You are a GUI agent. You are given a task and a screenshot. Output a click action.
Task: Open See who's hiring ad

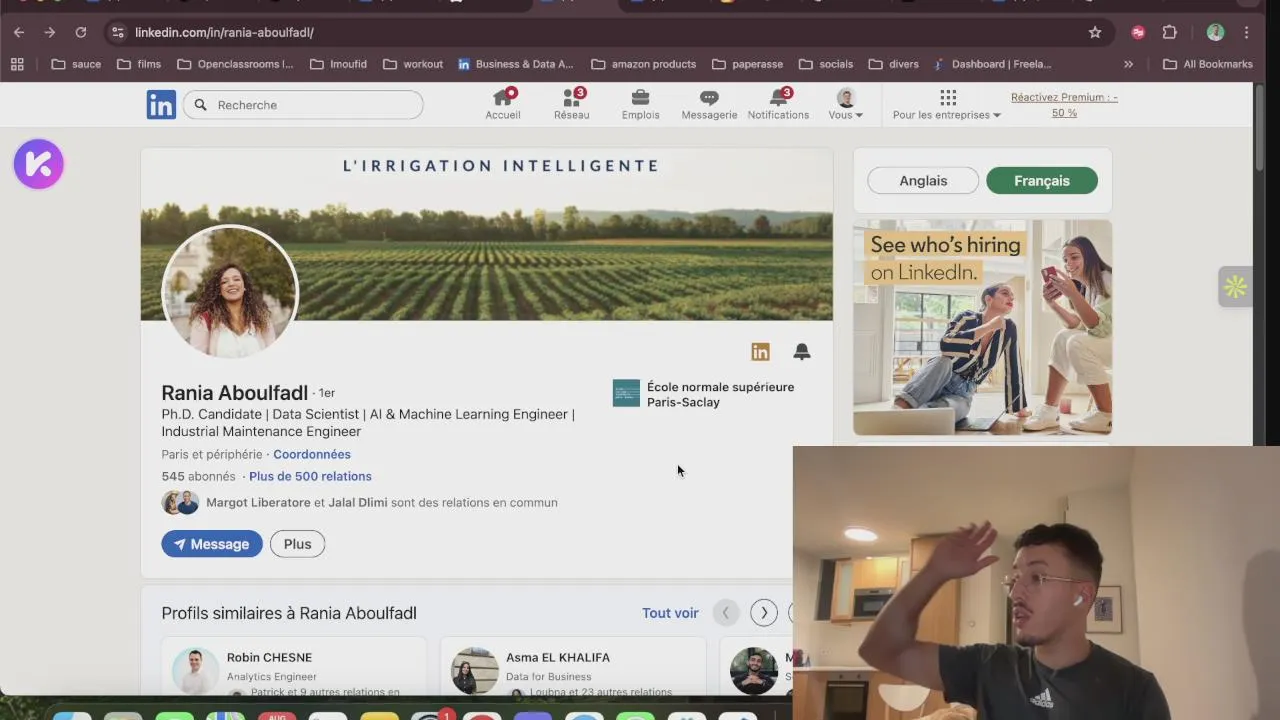pyautogui.click(x=982, y=327)
